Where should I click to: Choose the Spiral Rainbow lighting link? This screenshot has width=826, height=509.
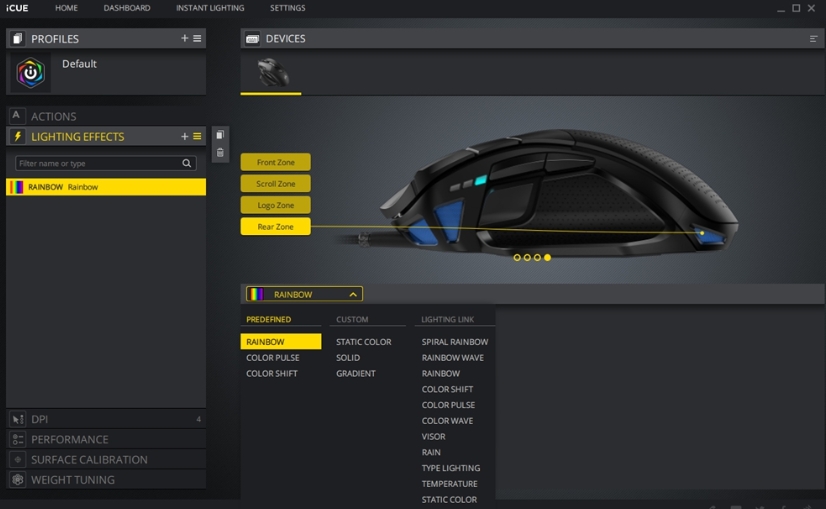[455, 341]
